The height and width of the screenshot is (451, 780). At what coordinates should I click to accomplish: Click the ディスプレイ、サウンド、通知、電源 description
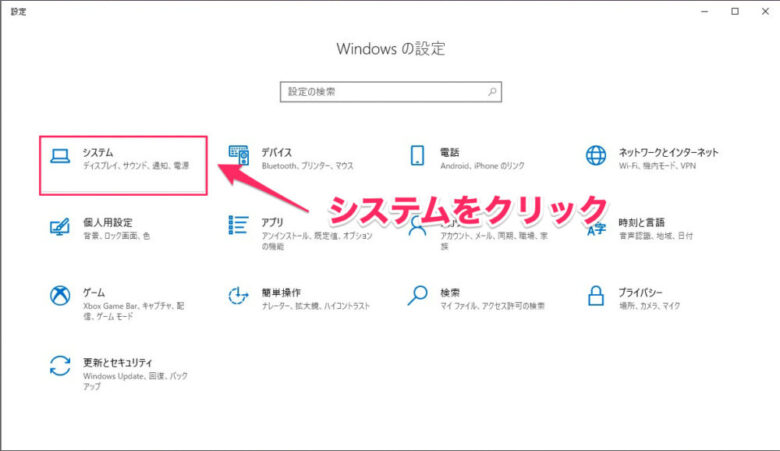(x=136, y=166)
